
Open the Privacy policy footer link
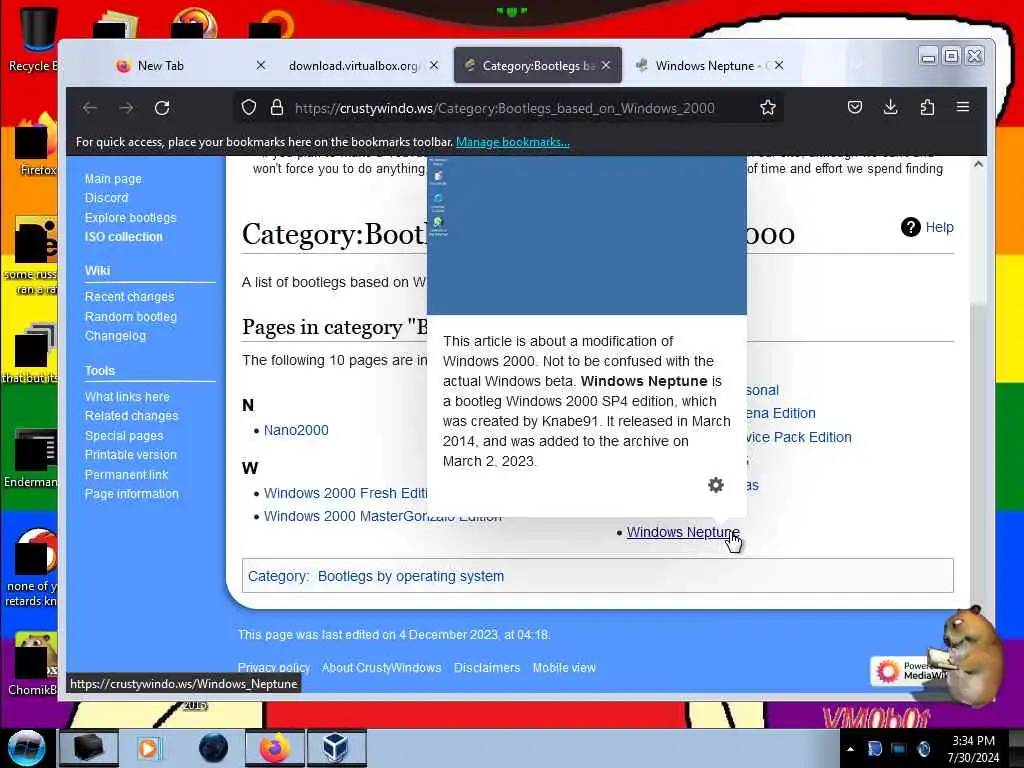coord(274,667)
